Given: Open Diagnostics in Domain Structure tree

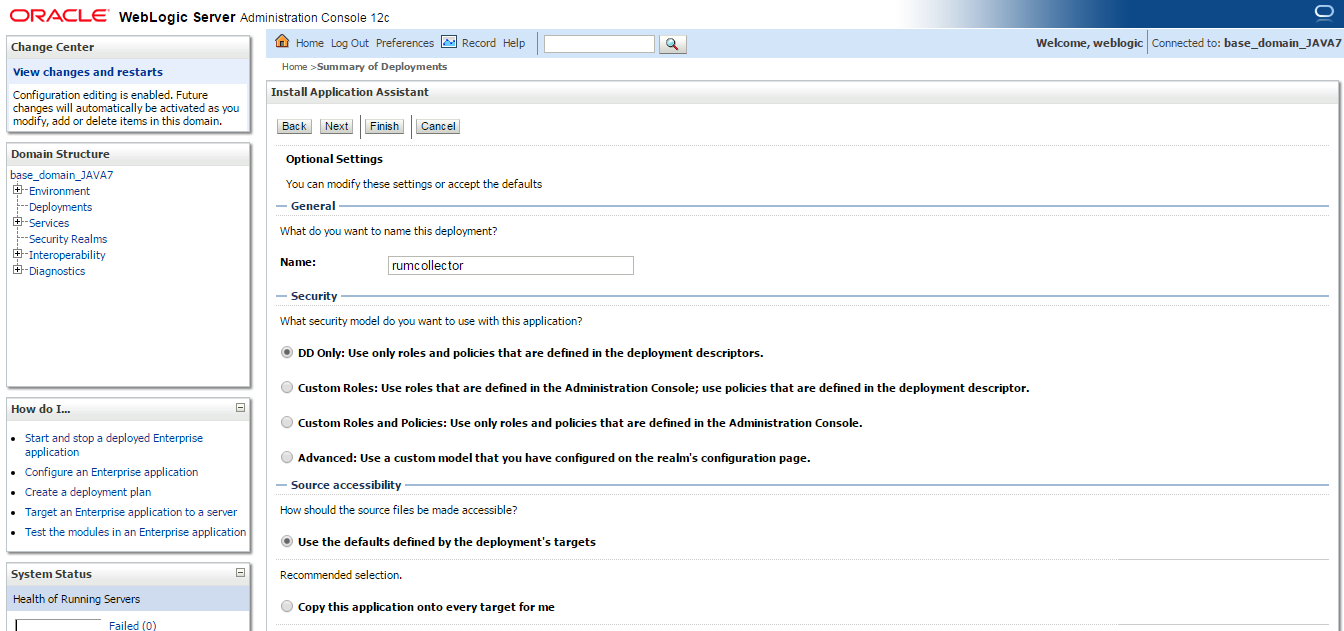Looking at the screenshot, I should pos(57,271).
